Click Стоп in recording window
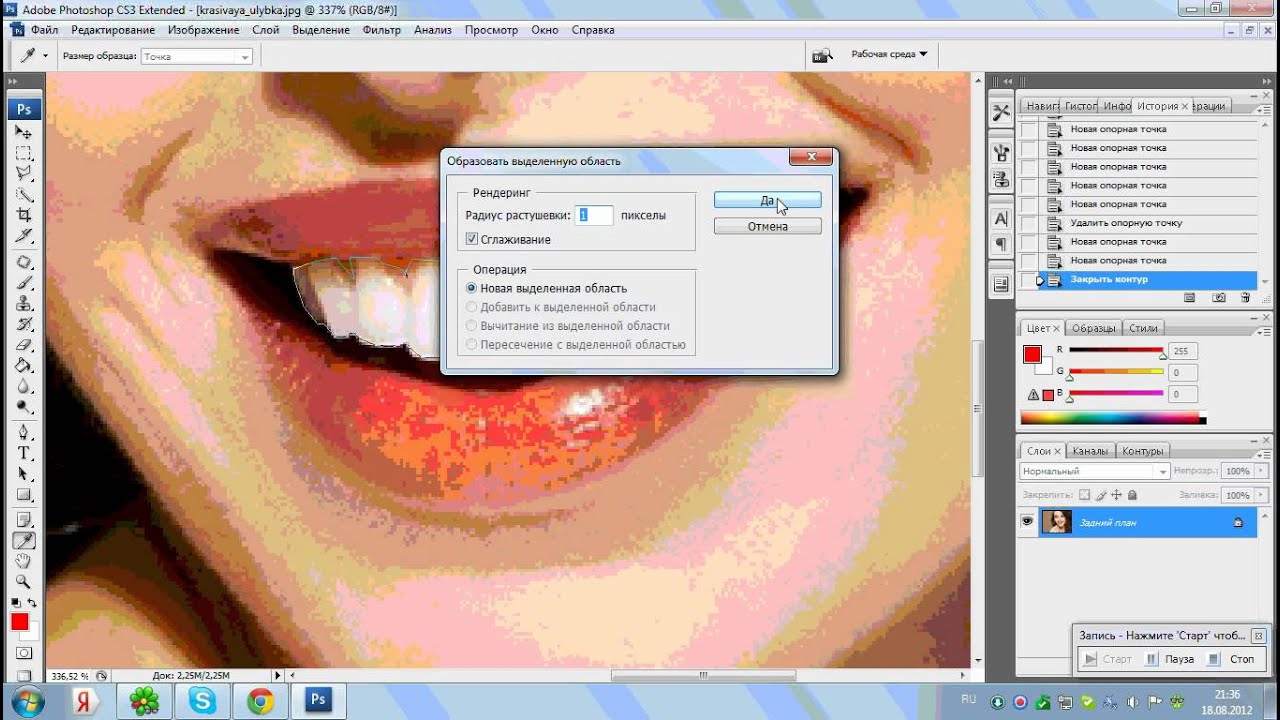This screenshot has height=720, width=1280. (1232, 659)
